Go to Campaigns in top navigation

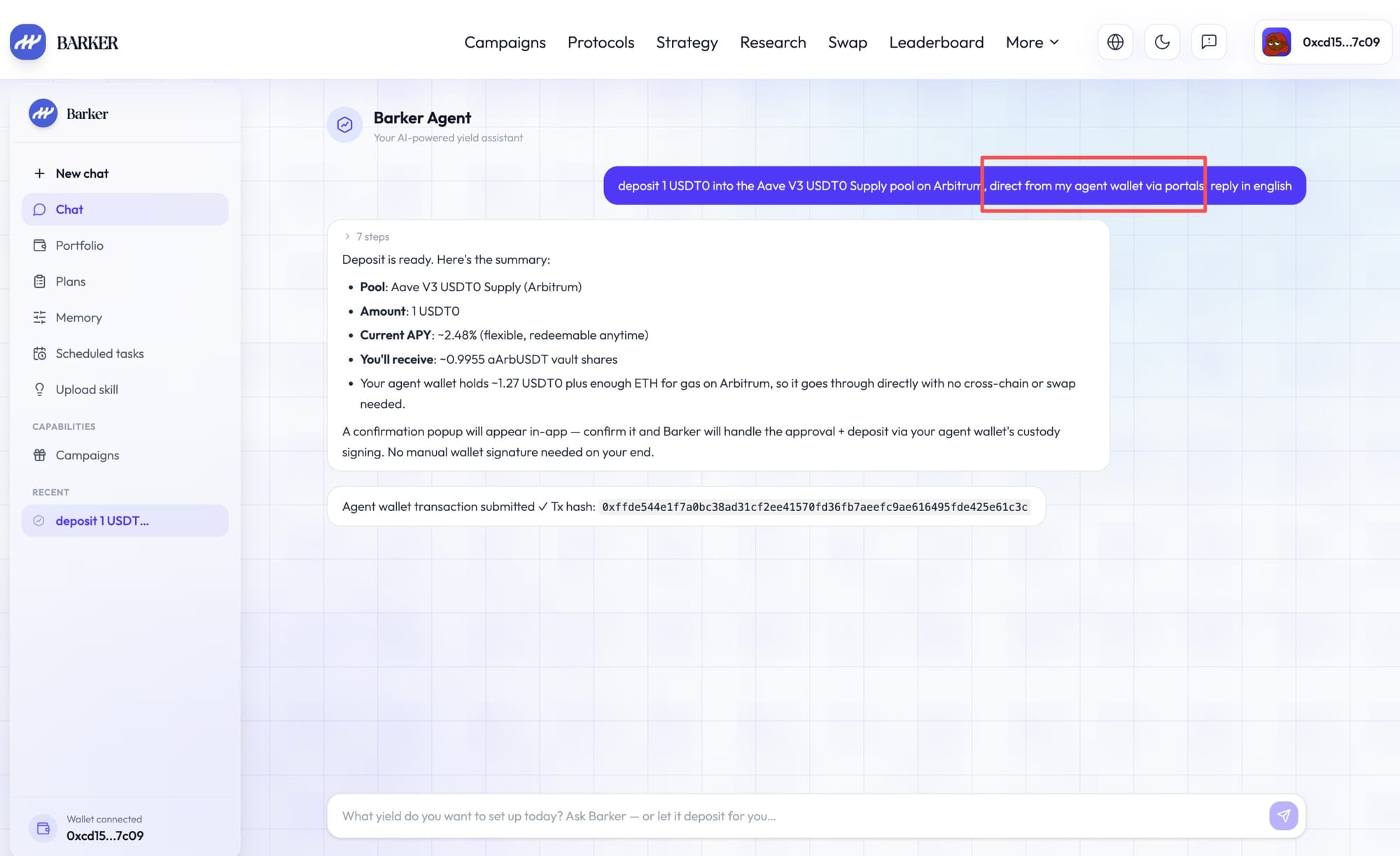[505, 42]
